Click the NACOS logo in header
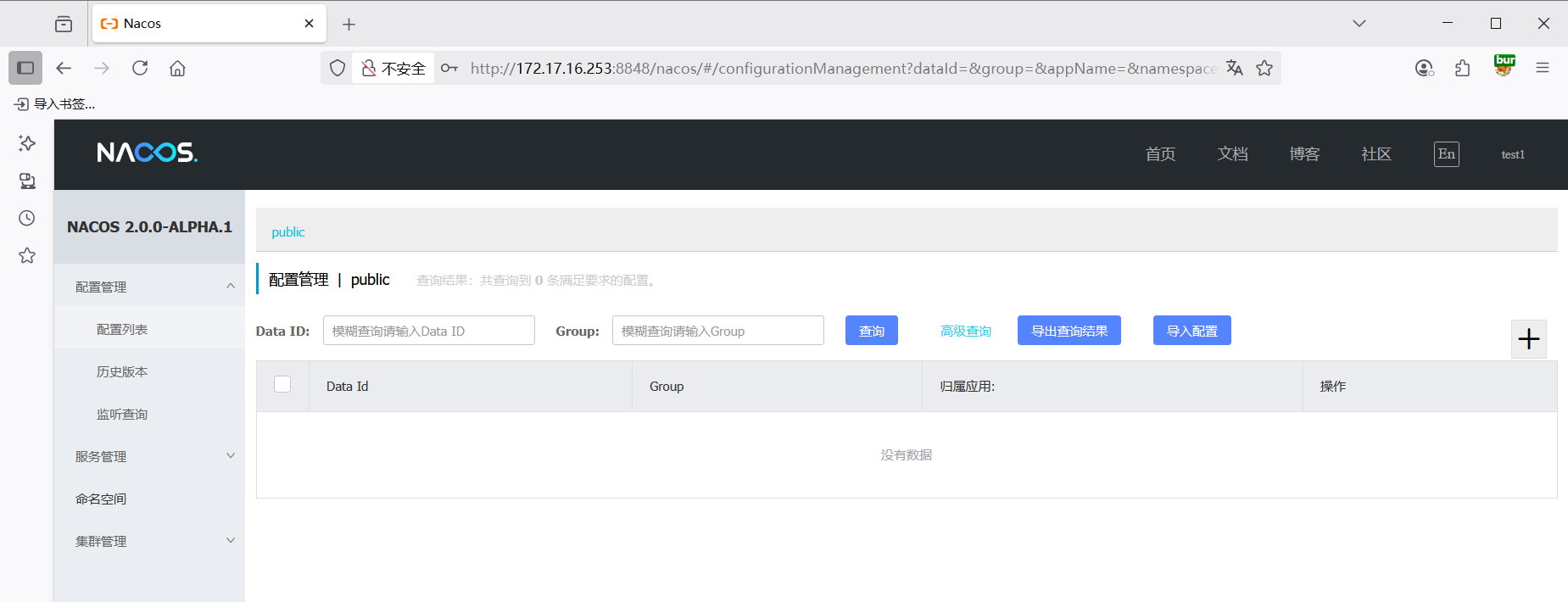The height and width of the screenshot is (602, 1568). tap(148, 153)
